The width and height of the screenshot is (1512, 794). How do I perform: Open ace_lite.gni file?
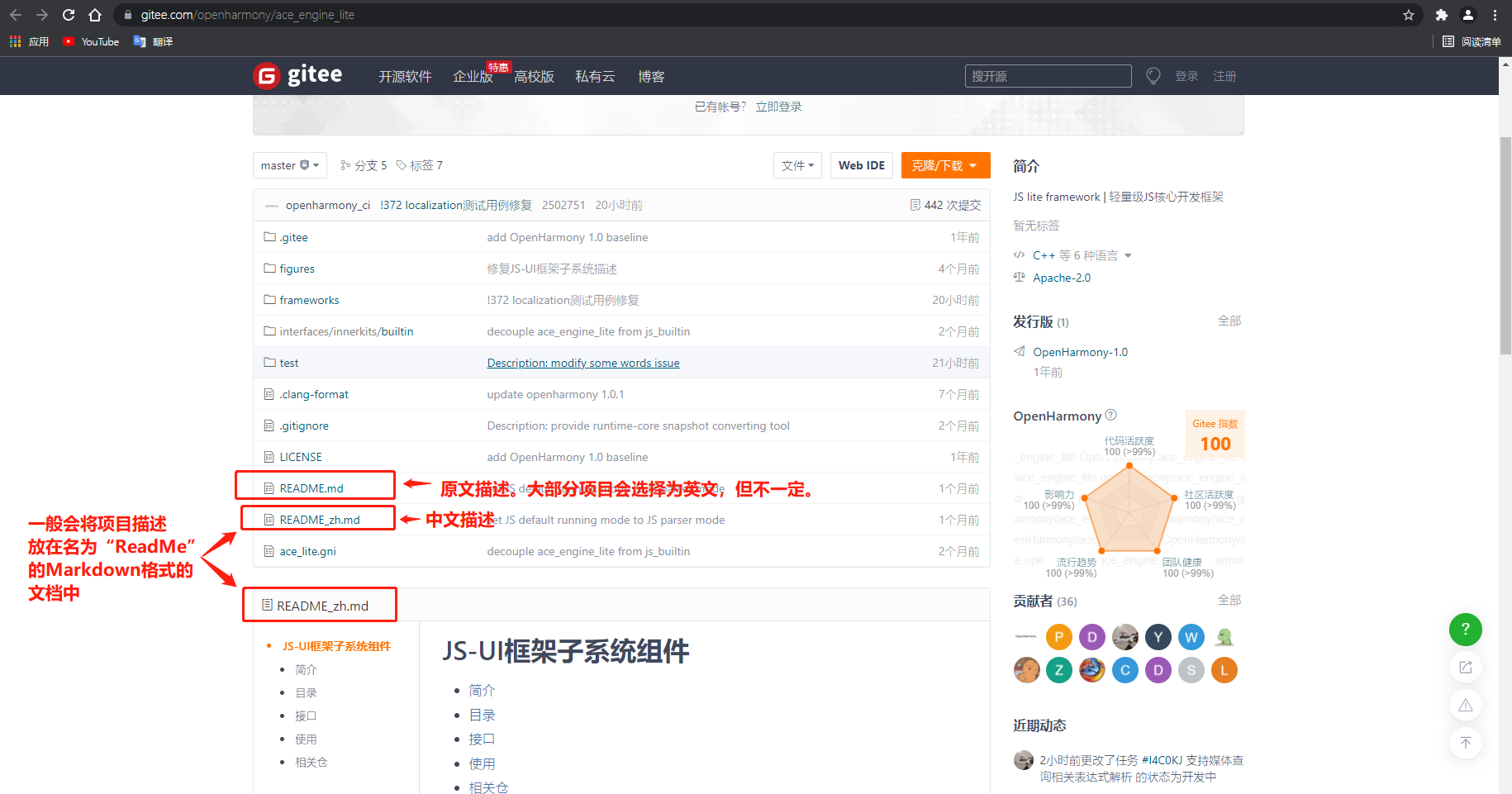point(307,551)
